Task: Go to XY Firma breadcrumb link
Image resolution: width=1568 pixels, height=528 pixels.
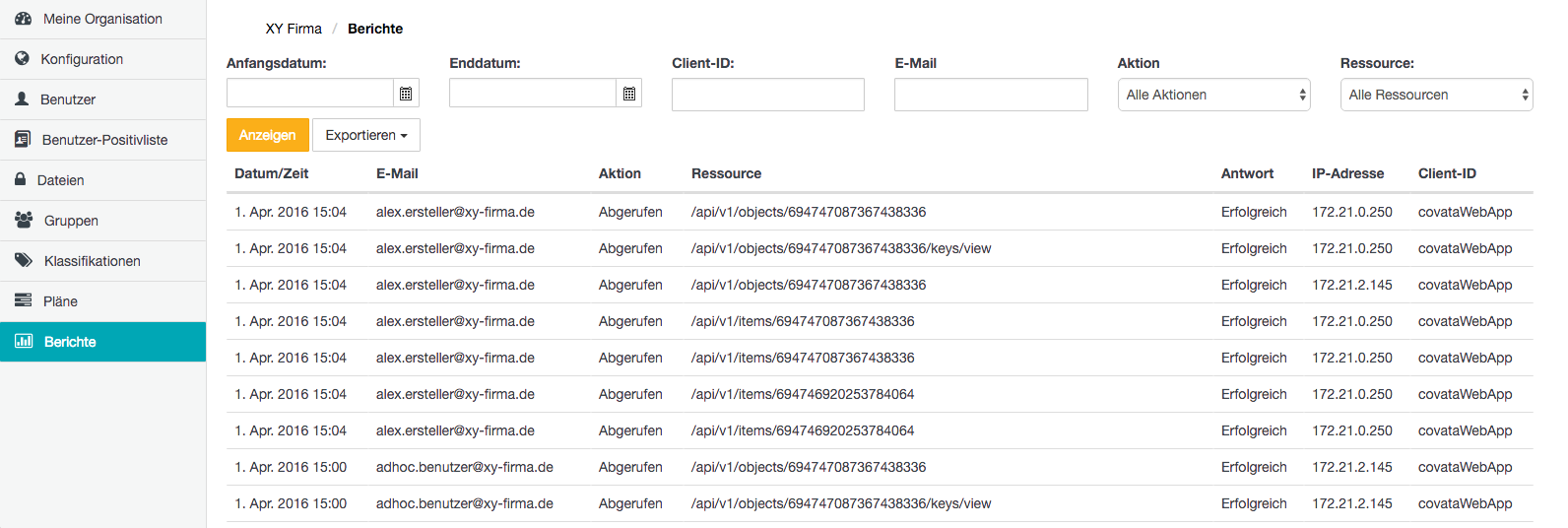Action: point(294,29)
